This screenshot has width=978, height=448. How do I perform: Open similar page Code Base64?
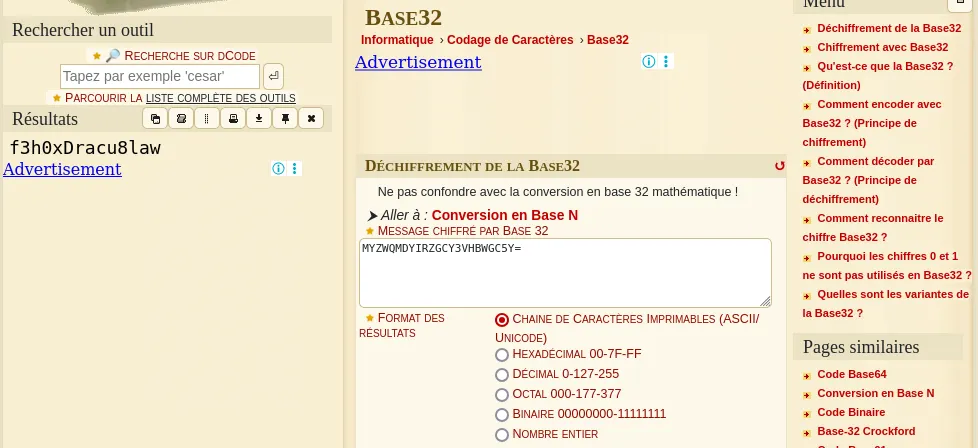click(851, 374)
